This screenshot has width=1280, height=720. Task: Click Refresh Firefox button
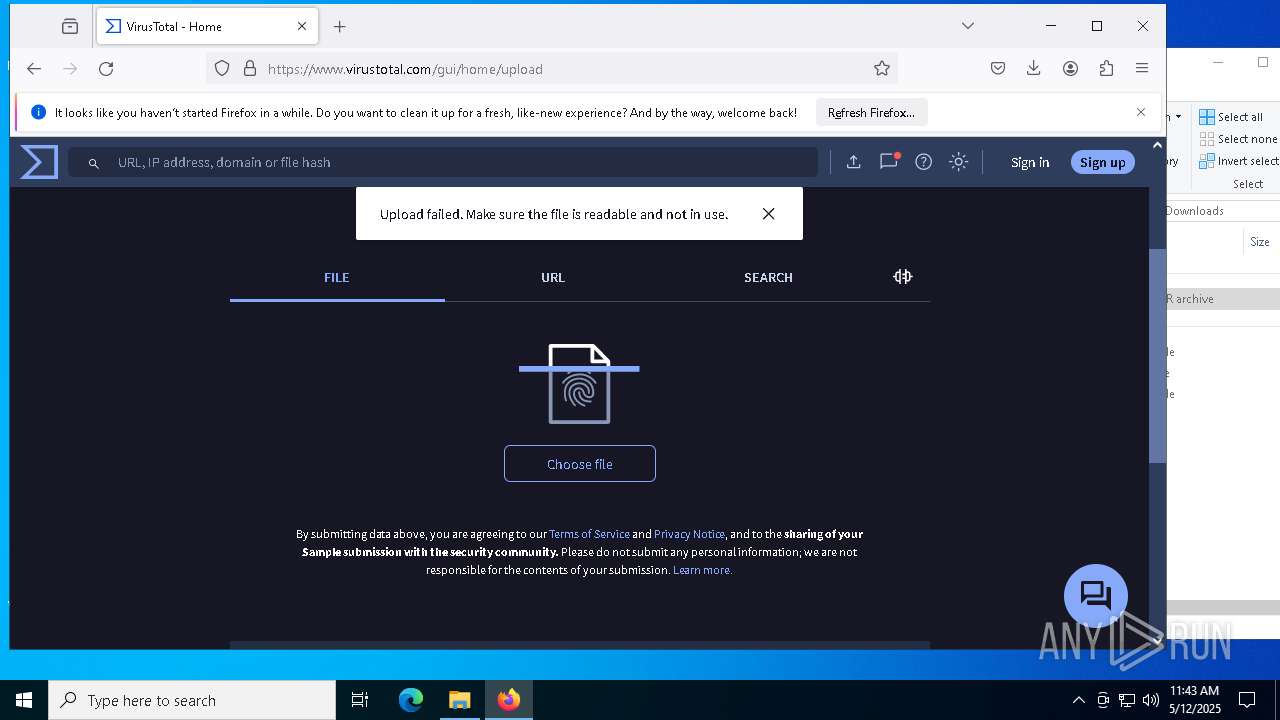pyautogui.click(x=871, y=113)
